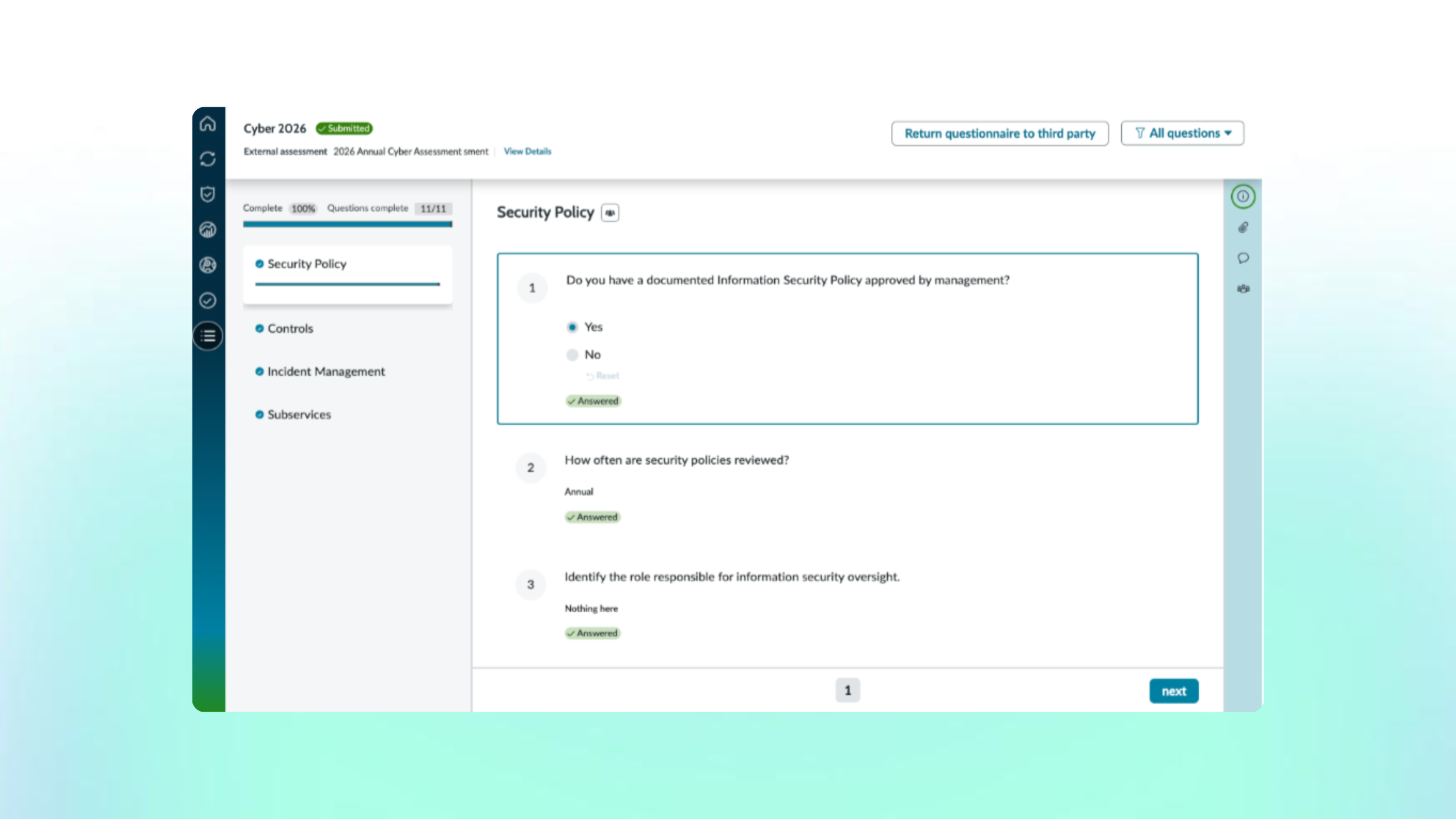Viewport: 1456px width, 819px height.
Task: Click the 100% complete value
Action: [303, 209]
